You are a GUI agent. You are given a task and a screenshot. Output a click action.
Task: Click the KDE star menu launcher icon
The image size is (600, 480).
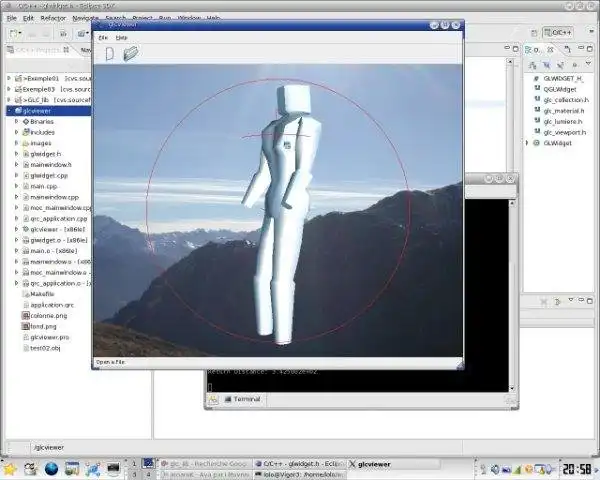point(11,467)
